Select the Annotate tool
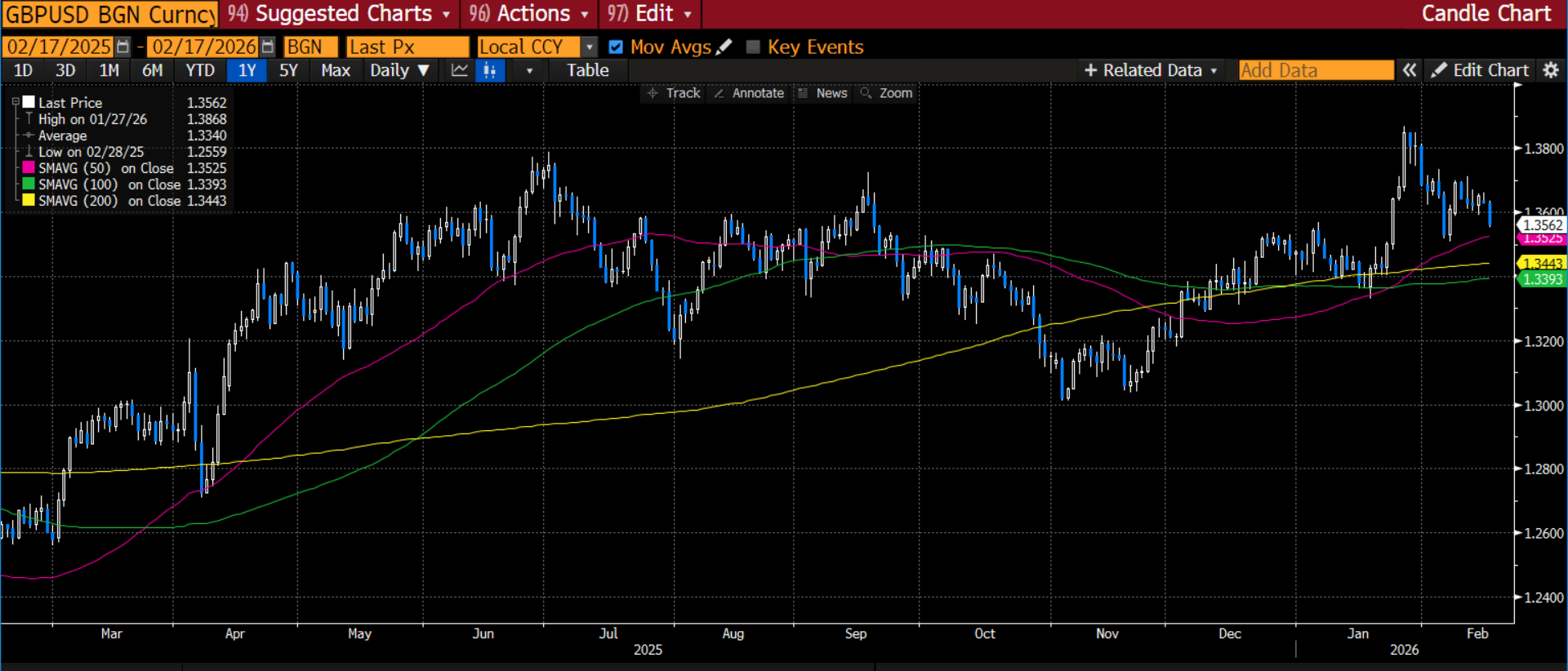 tap(749, 93)
